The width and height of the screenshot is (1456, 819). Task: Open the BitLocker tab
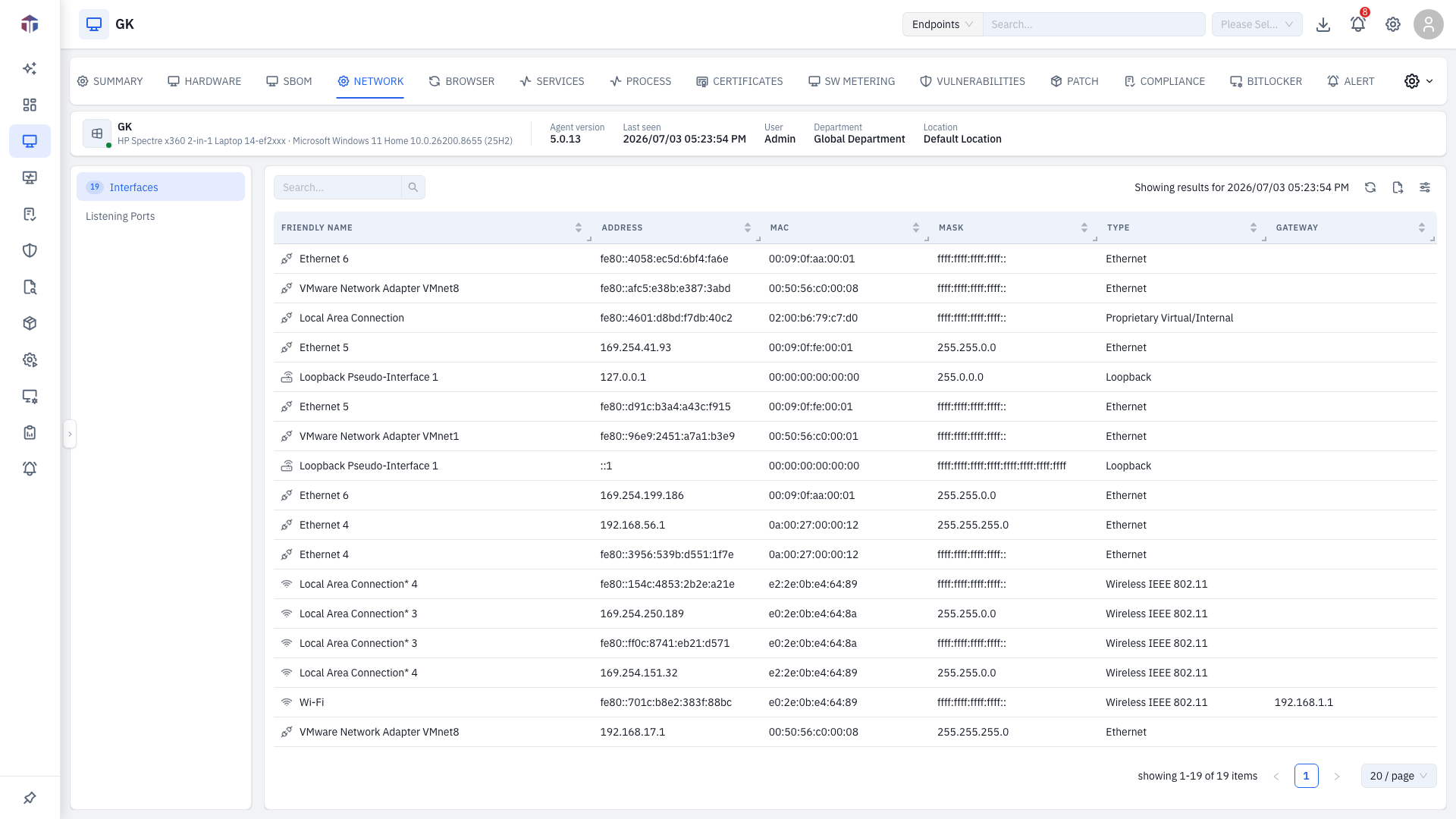click(x=1266, y=81)
